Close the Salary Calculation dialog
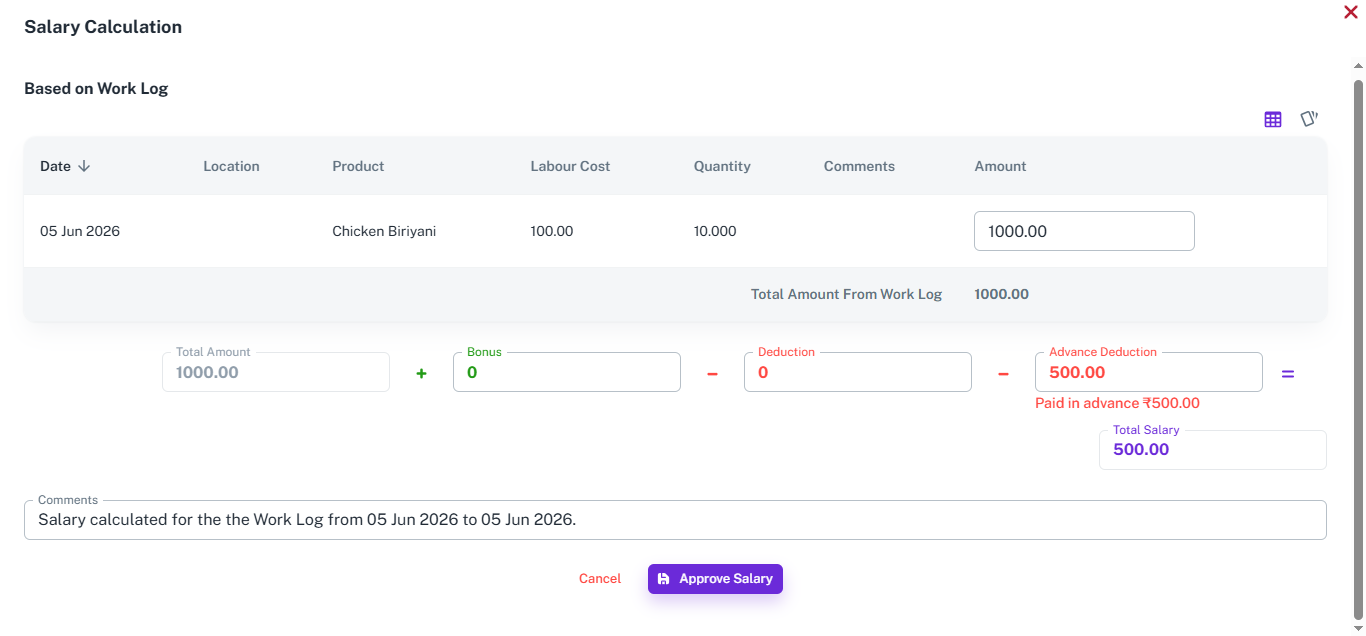1366x636 pixels. click(1351, 12)
